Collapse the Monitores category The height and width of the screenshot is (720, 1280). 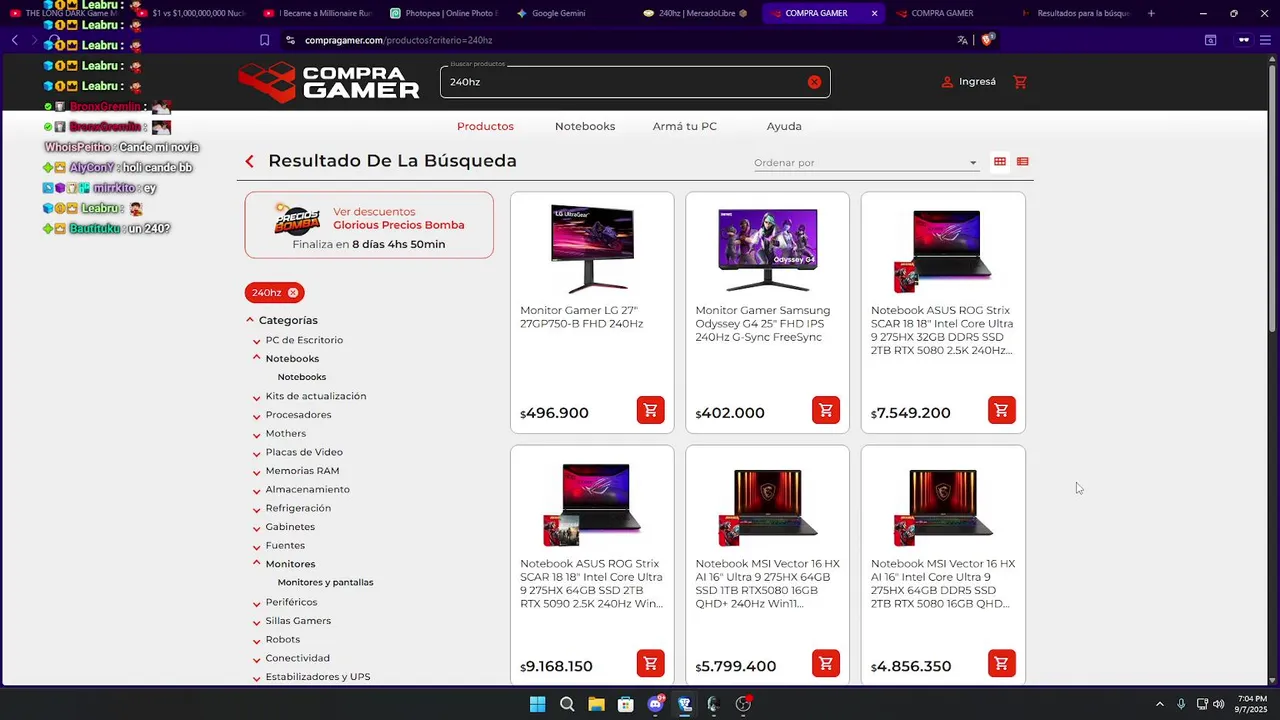click(x=257, y=563)
